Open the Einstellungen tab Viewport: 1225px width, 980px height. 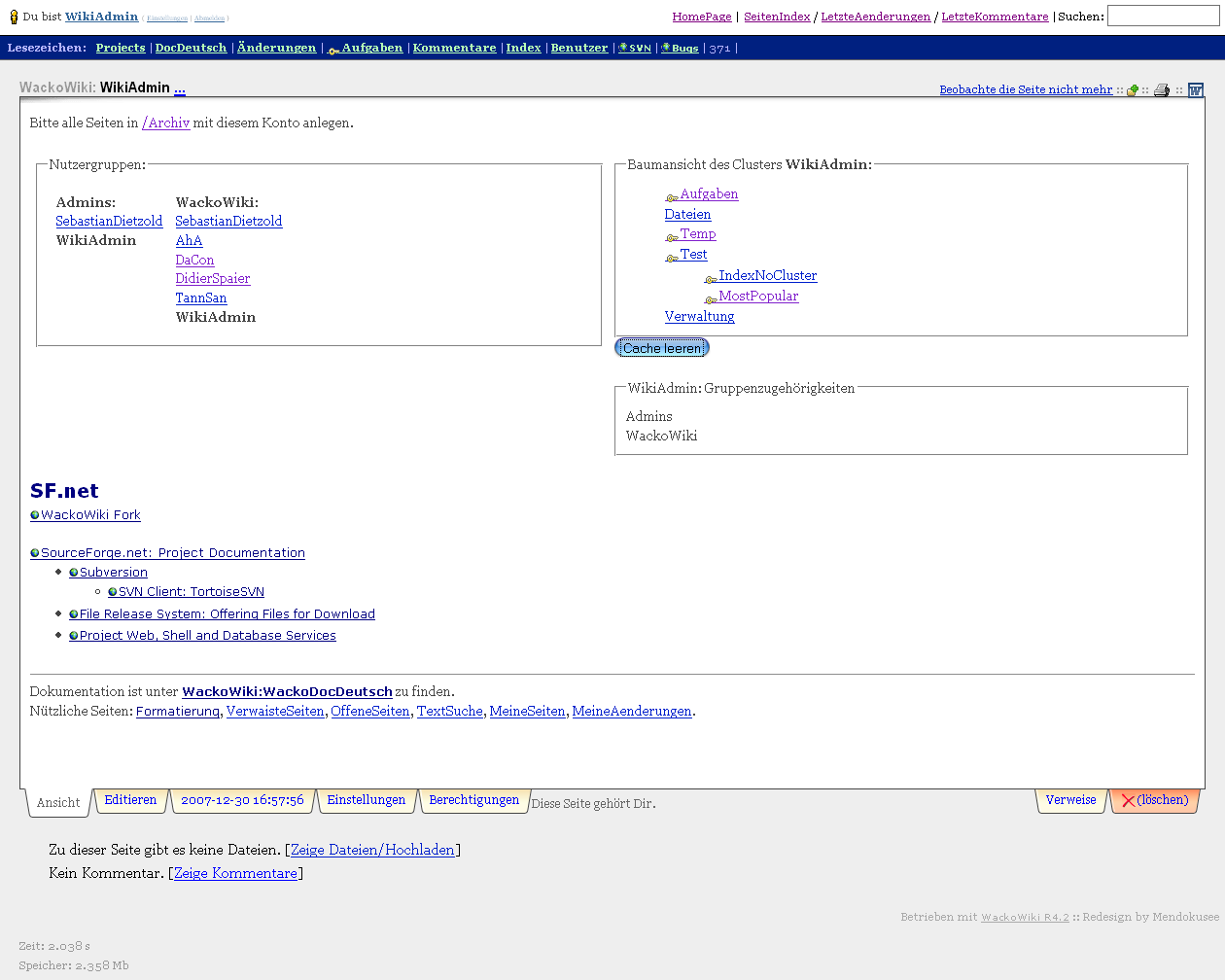point(366,800)
